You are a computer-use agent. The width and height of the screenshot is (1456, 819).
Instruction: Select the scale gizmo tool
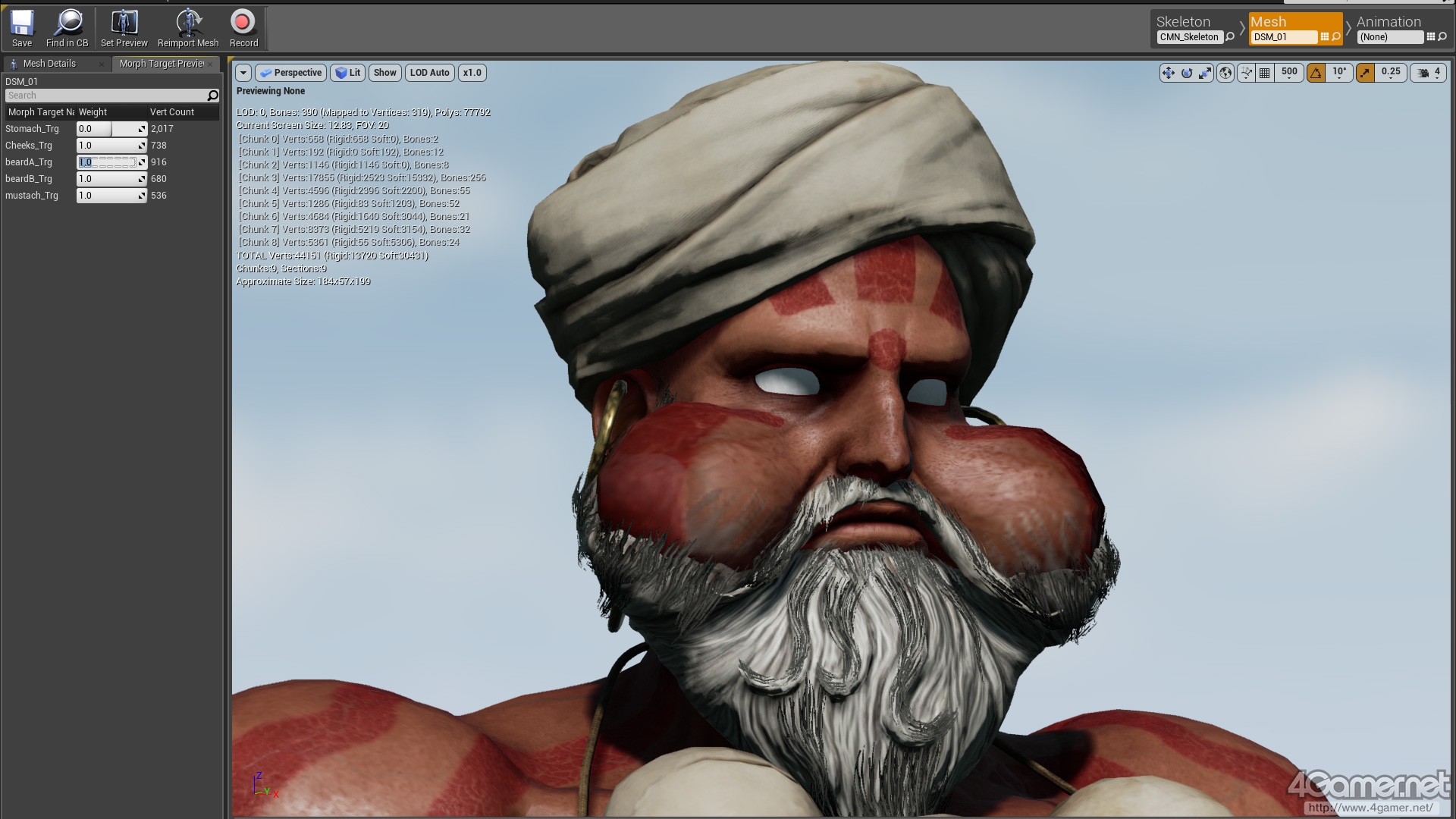[1205, 73]
